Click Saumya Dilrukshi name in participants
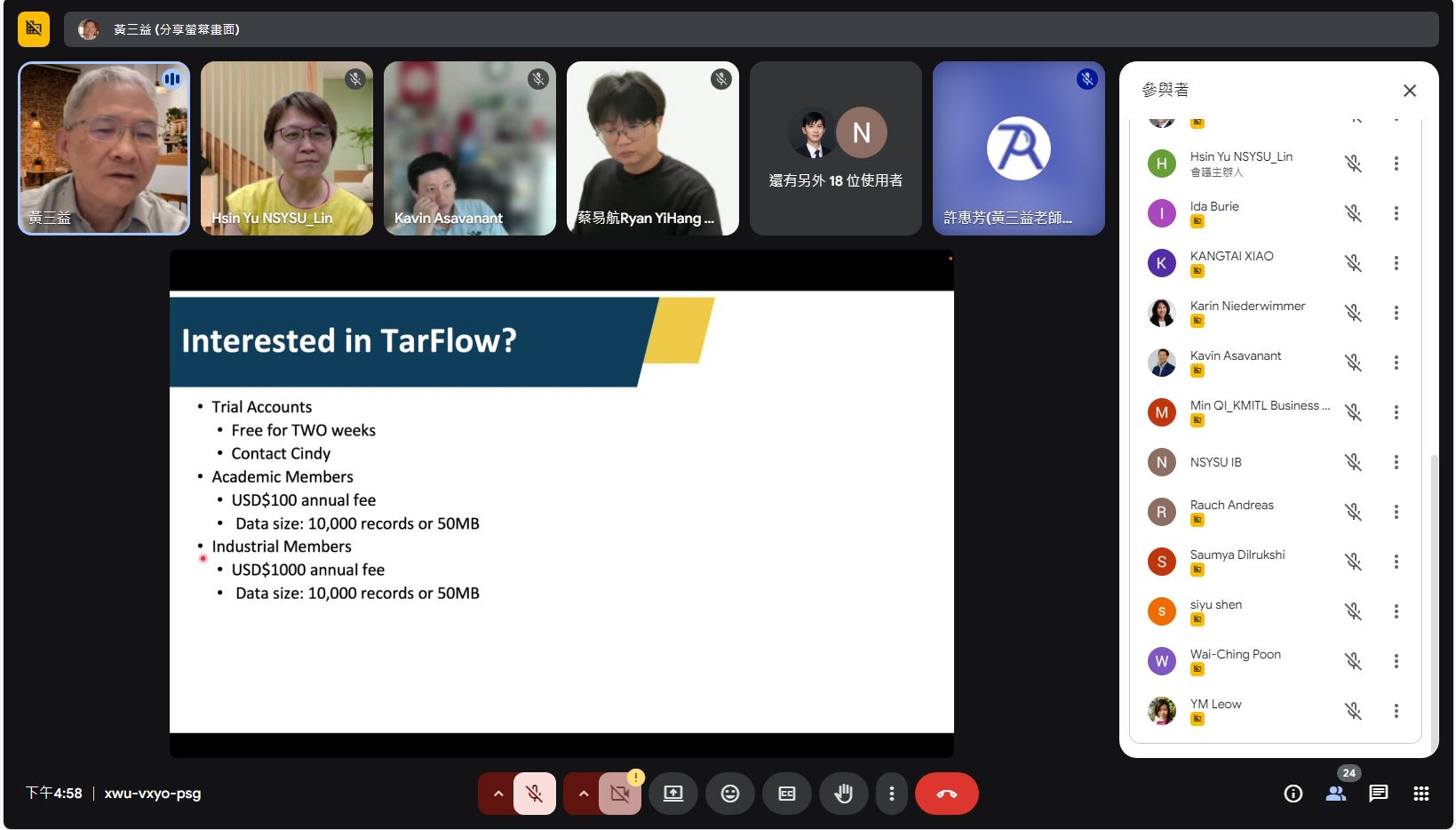 1237,555
